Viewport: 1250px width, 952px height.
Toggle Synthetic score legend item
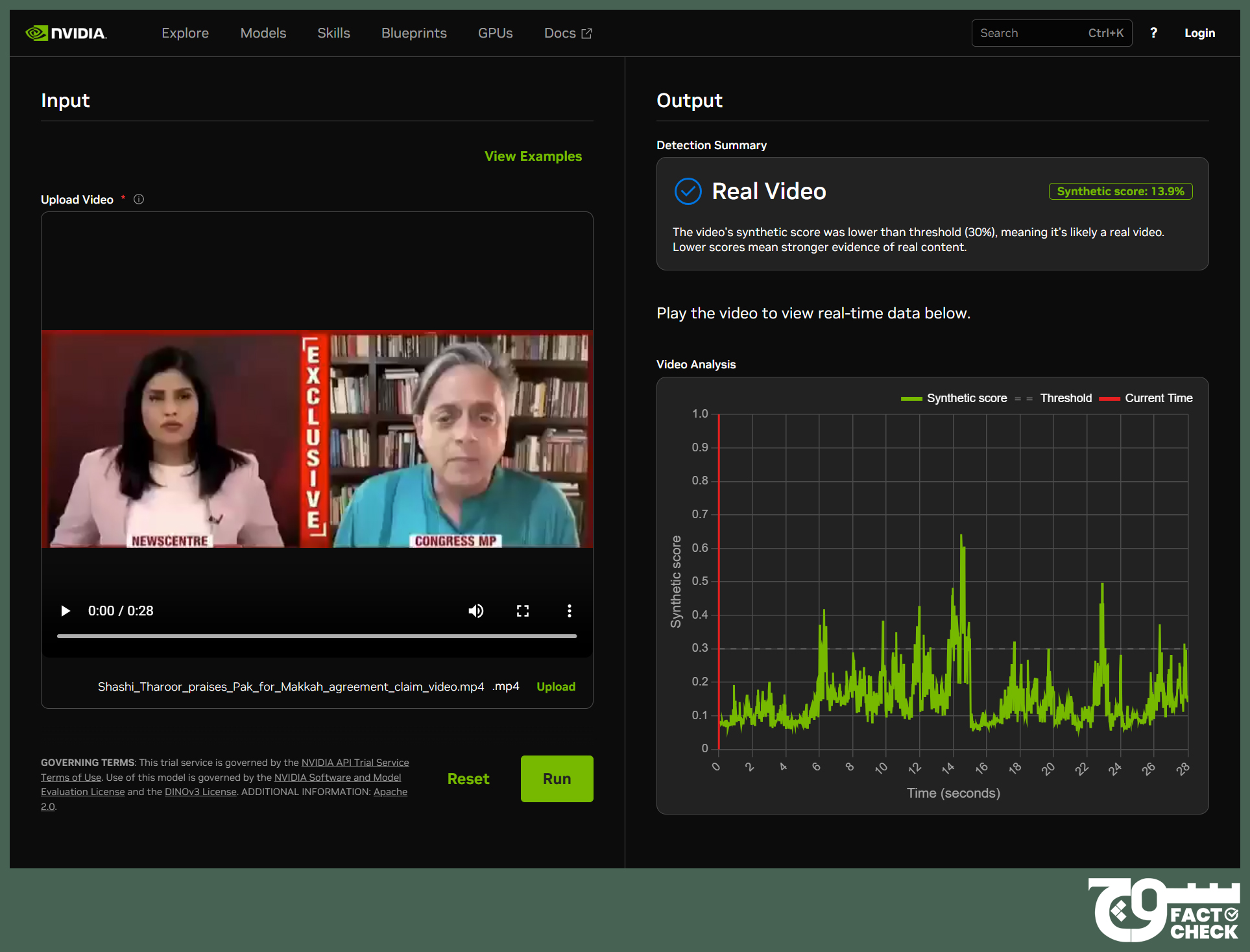[x=954, y=398]
